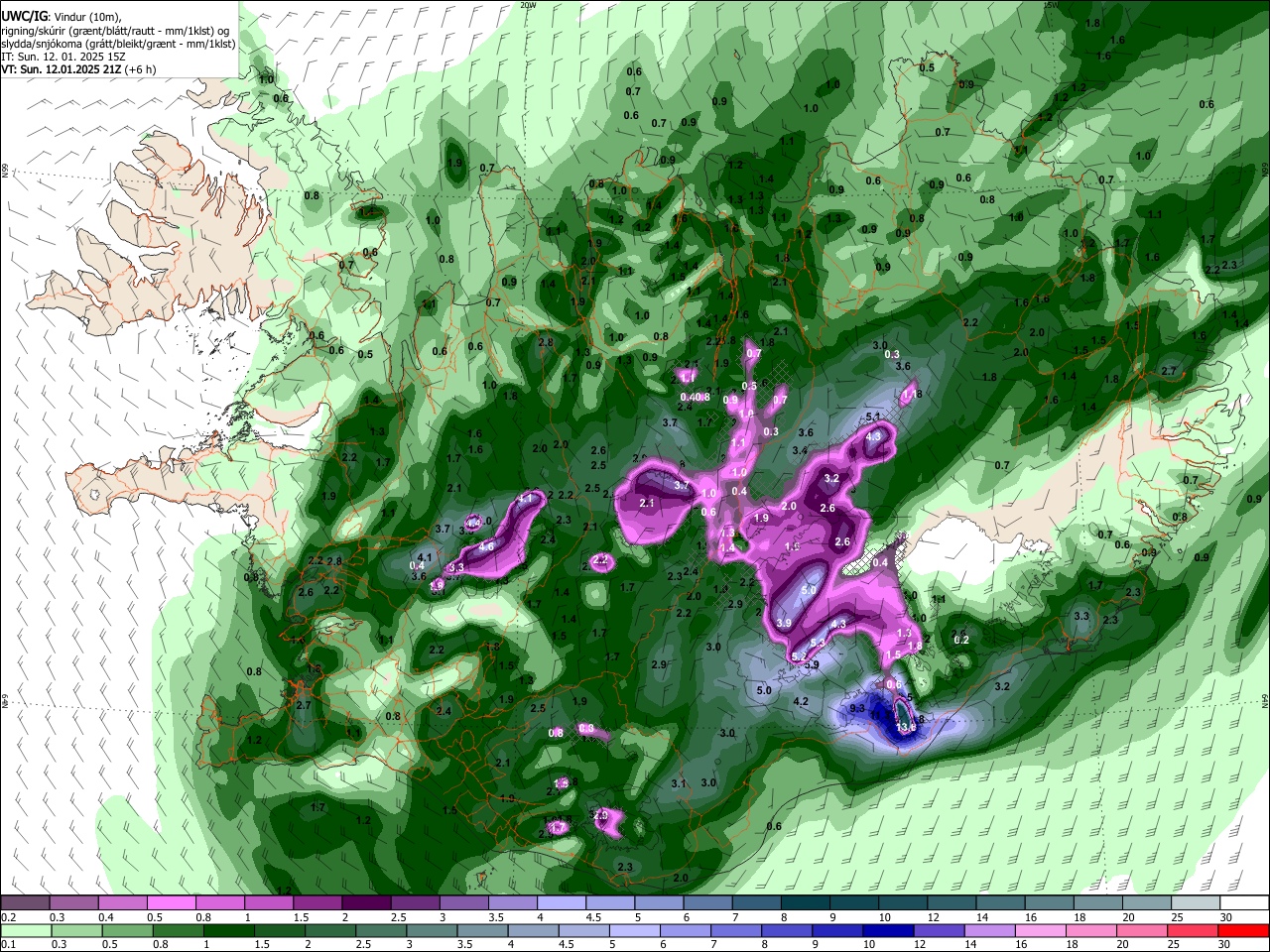This screenshot has height=952, width=1270.
Task: Click the "20W" longitude label at the map's top edge
Action: click(528, 5)
